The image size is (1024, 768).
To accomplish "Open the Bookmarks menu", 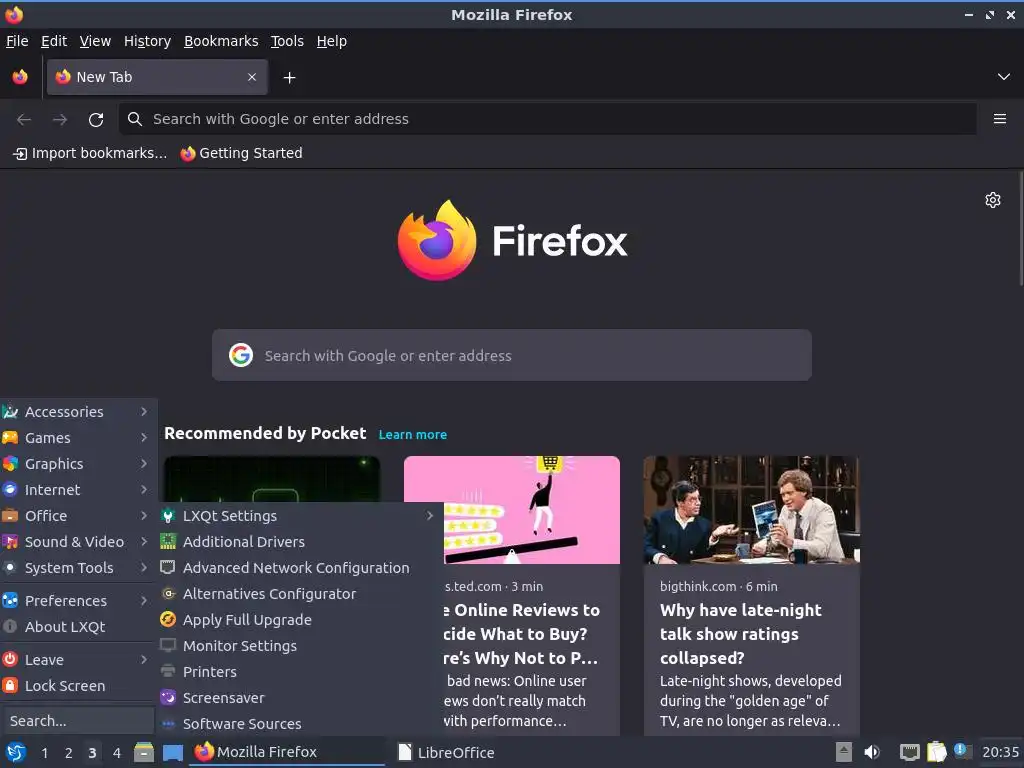I will pyautogui.click(x=221, y=41).
